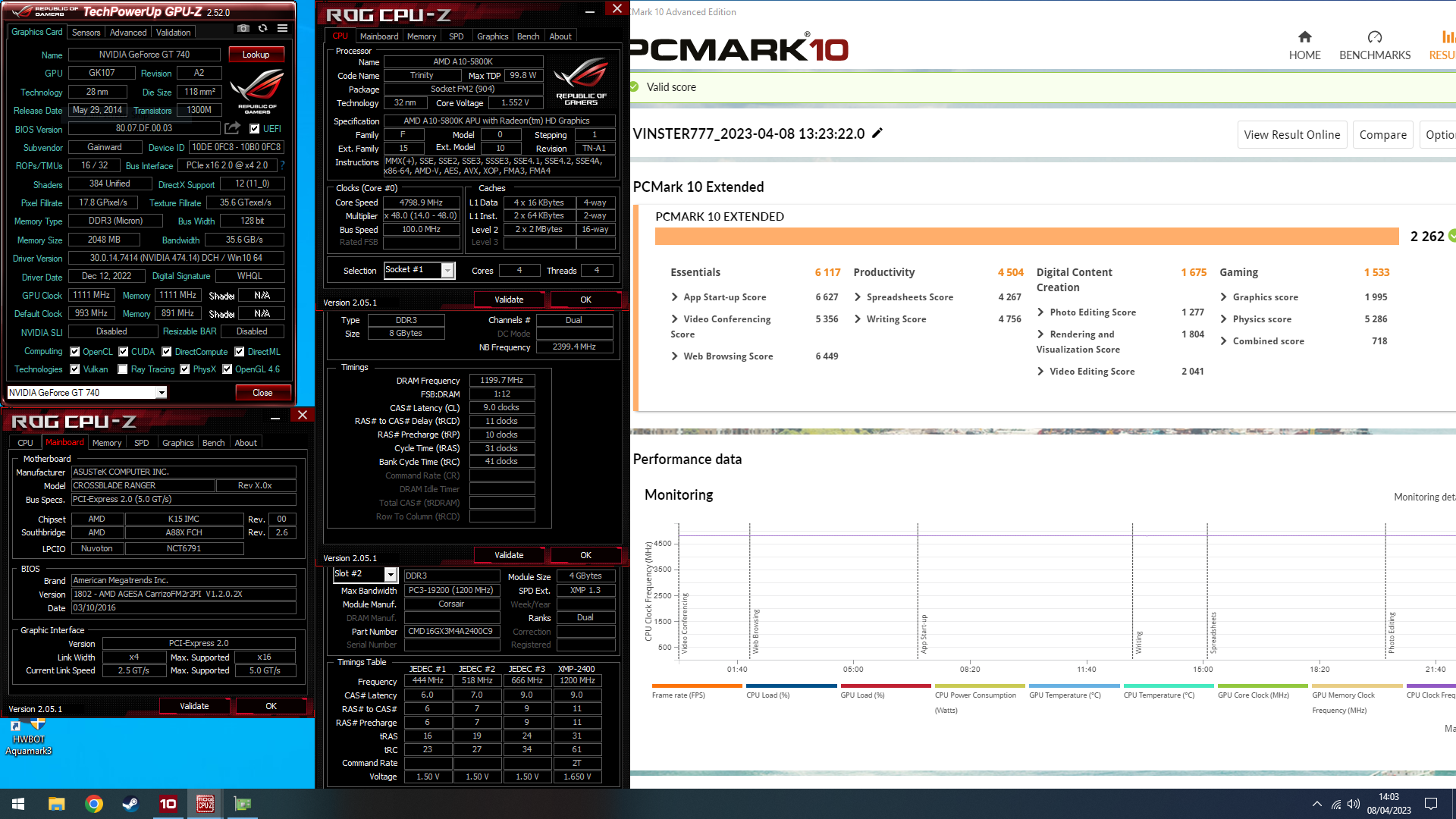Toggle the Vulkan checkbox
The height and width of the screenshot is (819, 1456).
tap(75, 369)
